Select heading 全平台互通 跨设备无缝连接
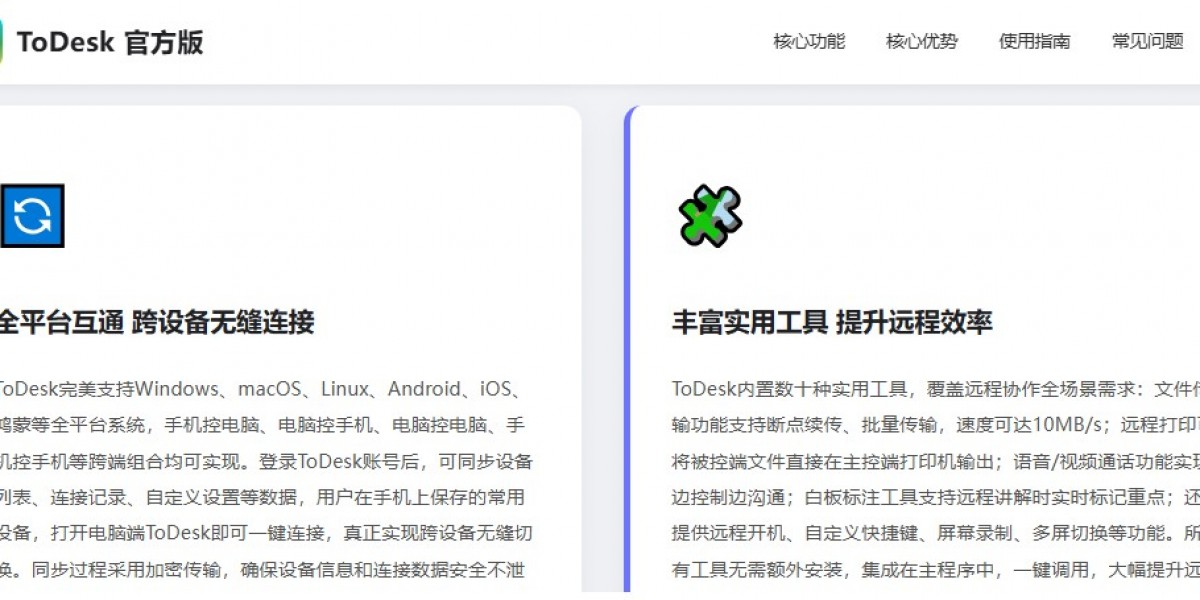 coord(157,322)
